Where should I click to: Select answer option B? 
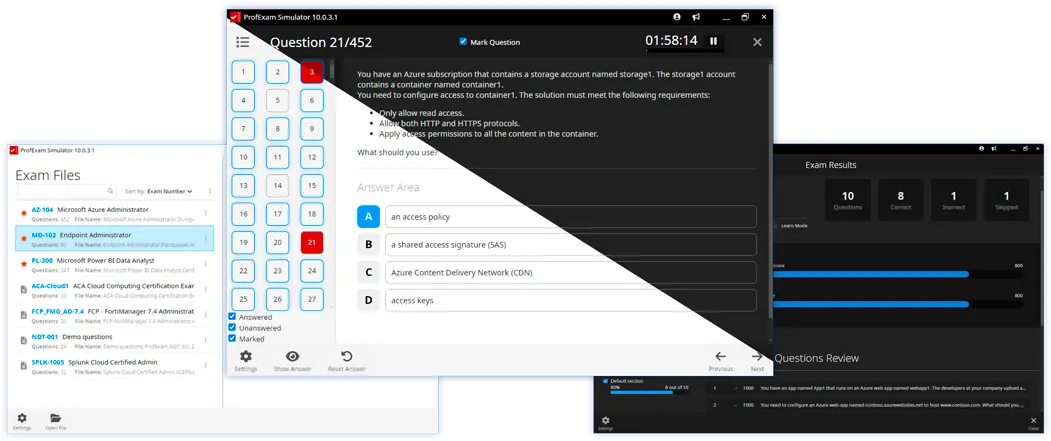click(369, 245)
